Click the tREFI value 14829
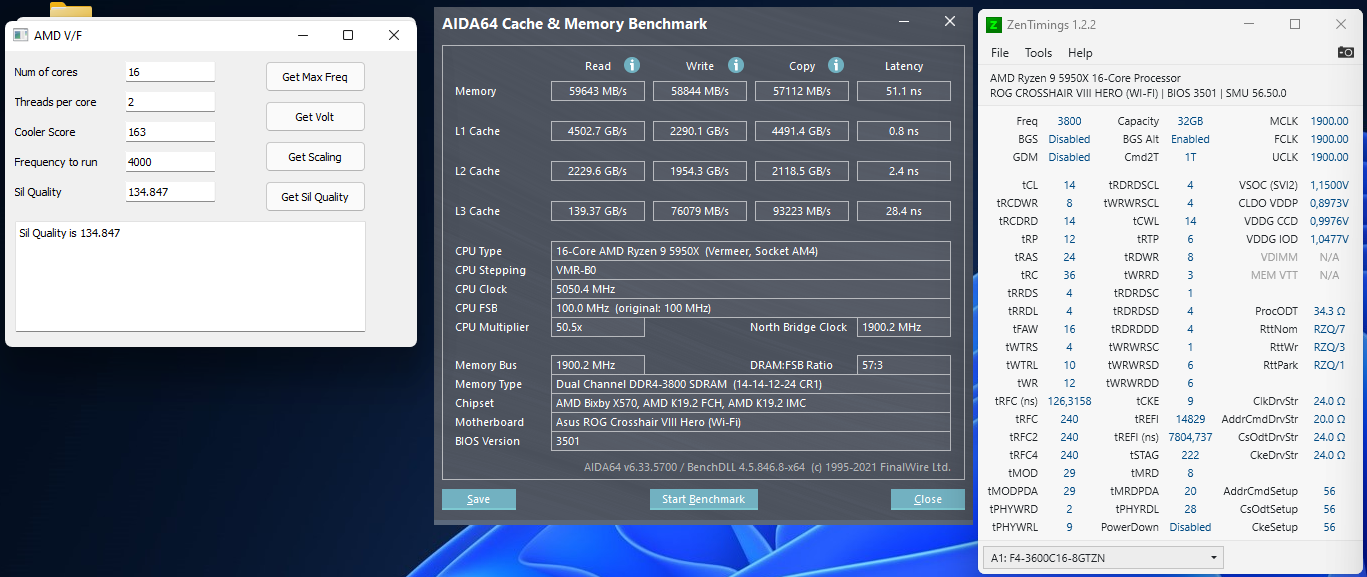 coord(1190,419)
